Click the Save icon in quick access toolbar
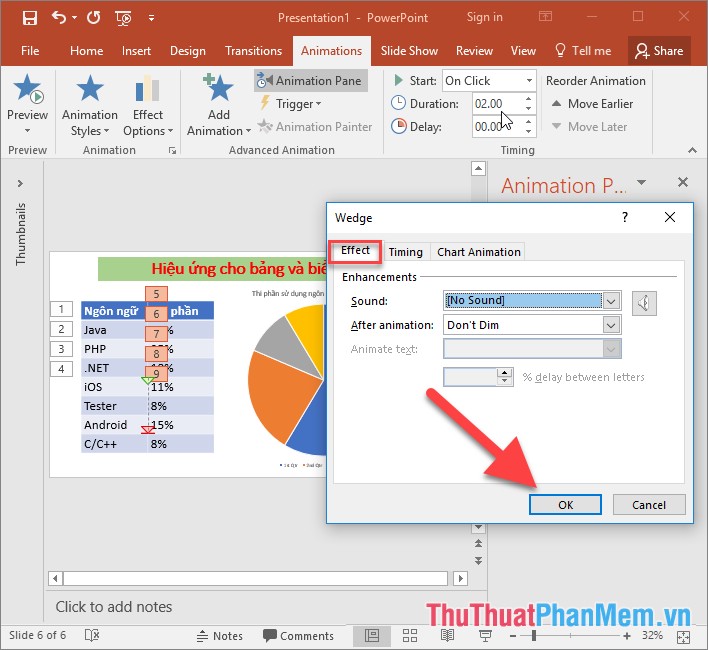Viewport: 708px width, 650px height. (30, 18)
